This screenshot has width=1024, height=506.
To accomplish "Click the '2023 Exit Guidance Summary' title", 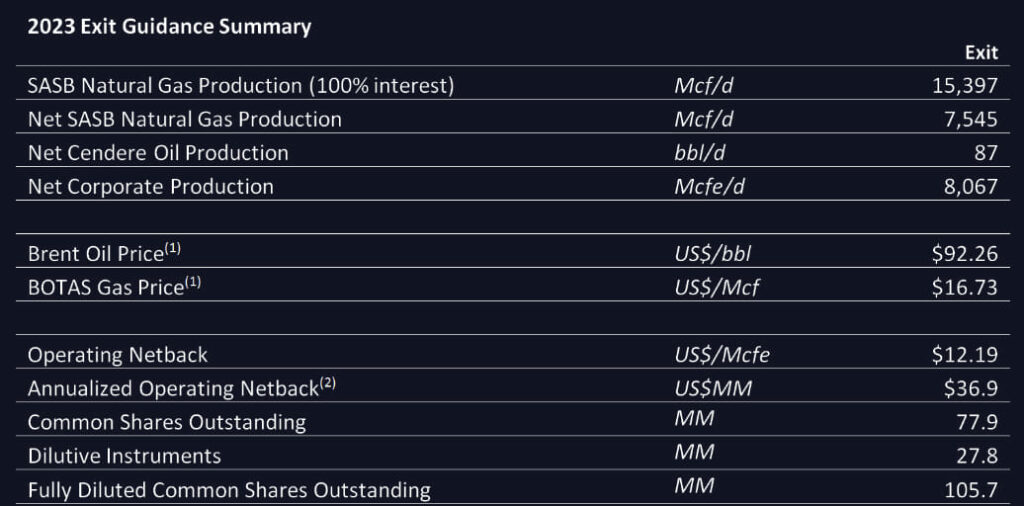I will [169, 27].
